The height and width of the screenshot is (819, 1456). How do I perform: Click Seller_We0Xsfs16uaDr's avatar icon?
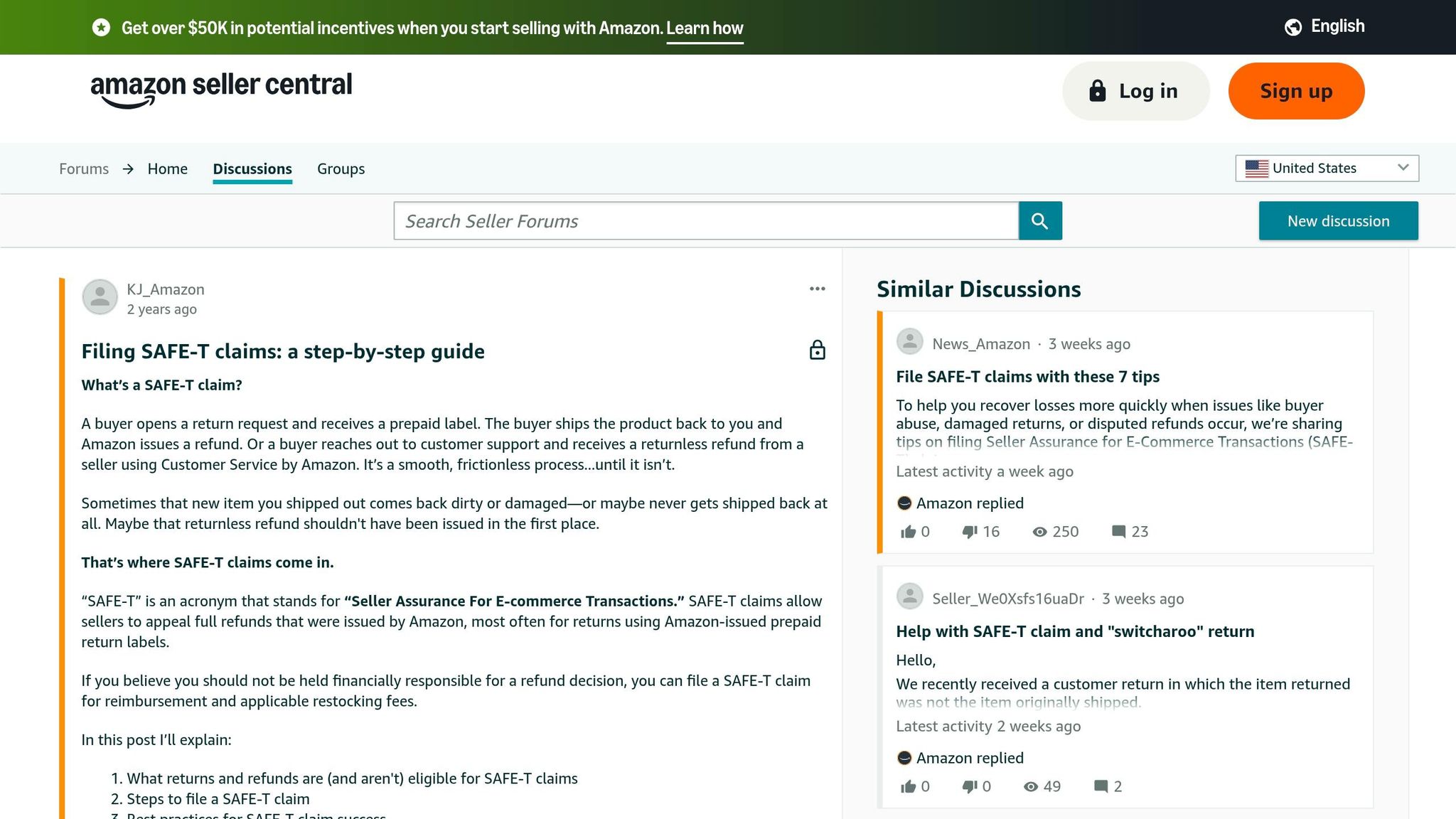(x=909, y=596)
